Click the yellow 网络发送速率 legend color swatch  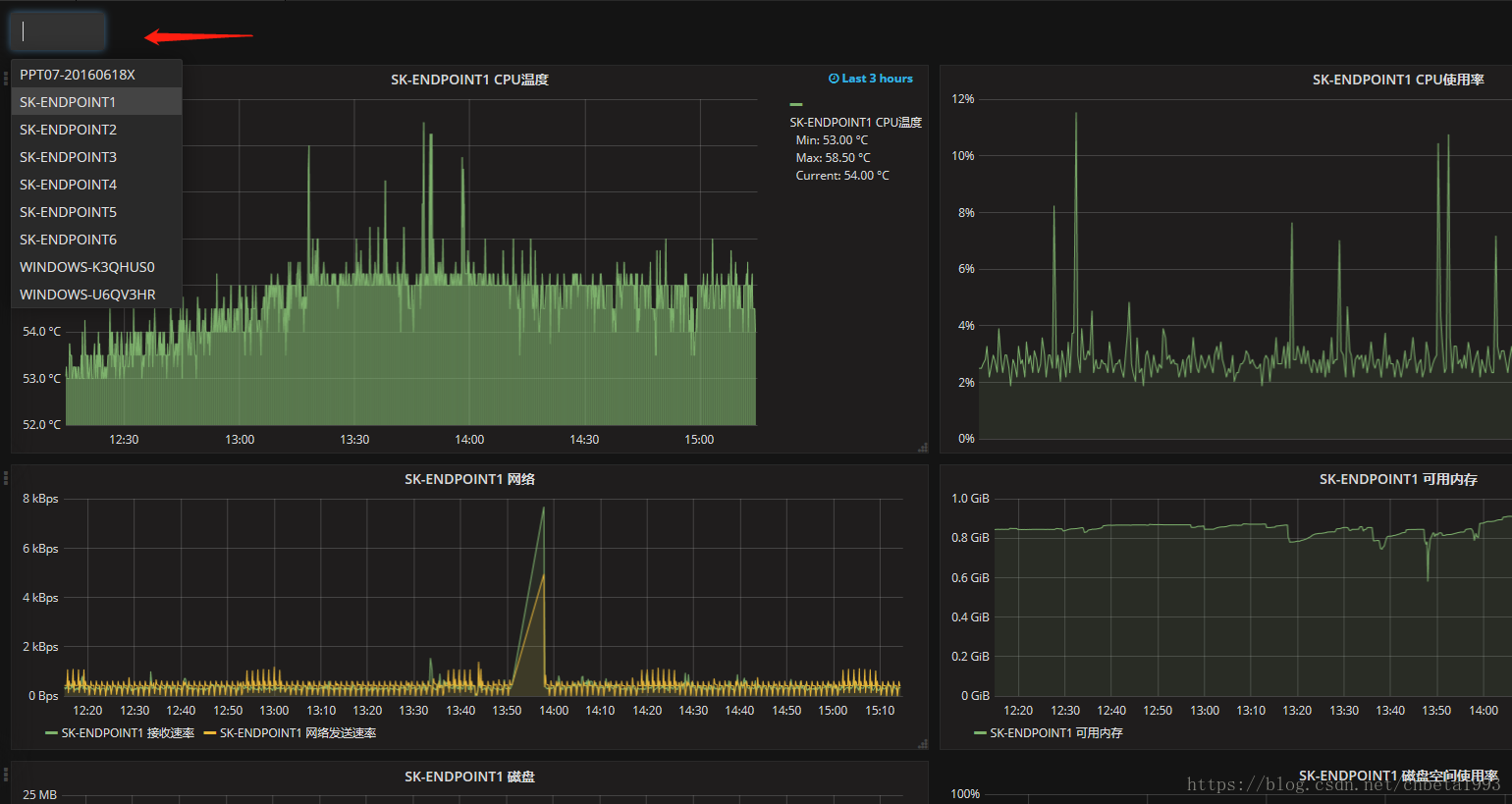coord(210,733)
